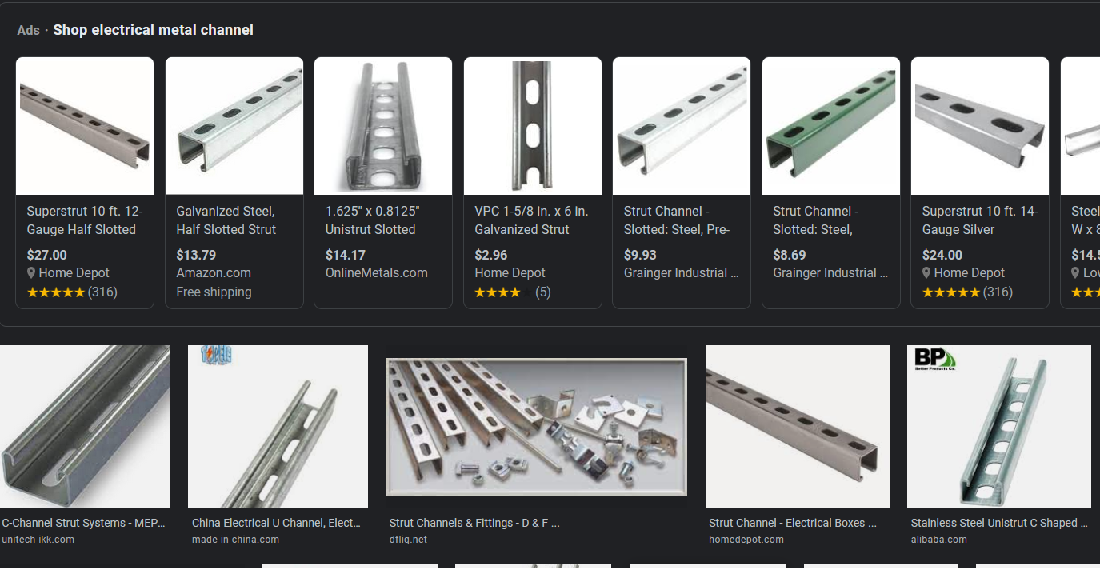This screenshot has height=568, width=1100.
Task: Open the green Strut Channel Grainger image
Action: click(831, 126)
